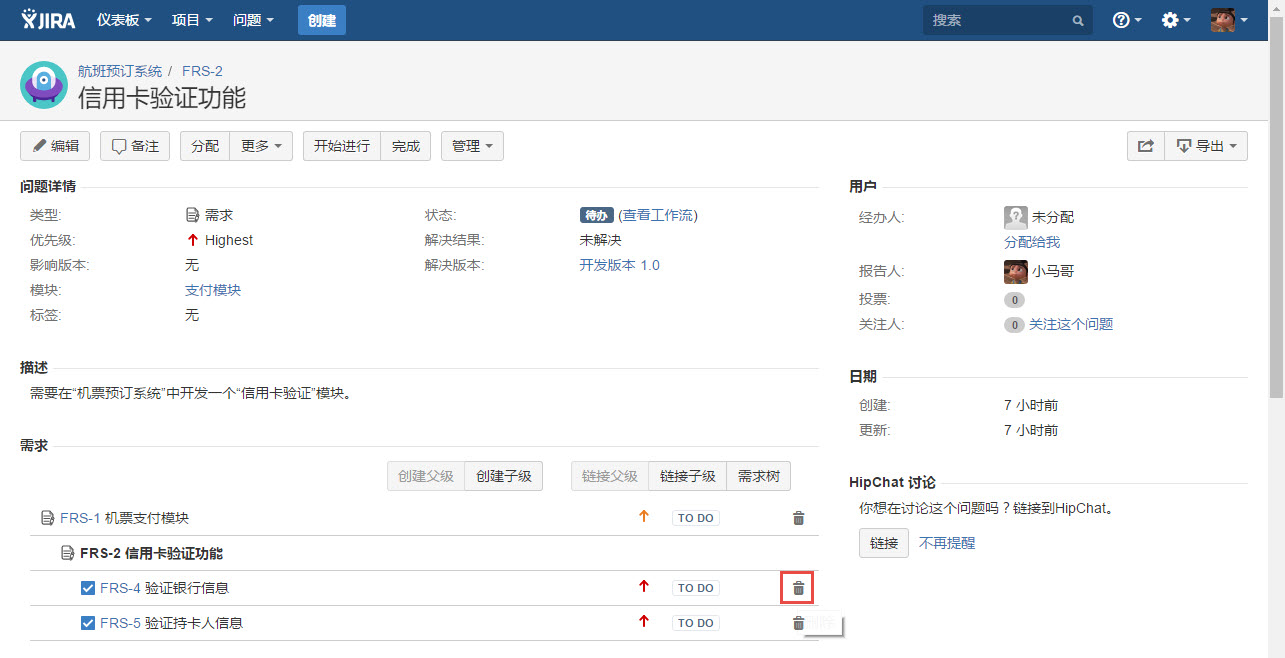The image size is (1285, 658).
Task: Open the FRS-1 issue link
Action: pos(80,518)
